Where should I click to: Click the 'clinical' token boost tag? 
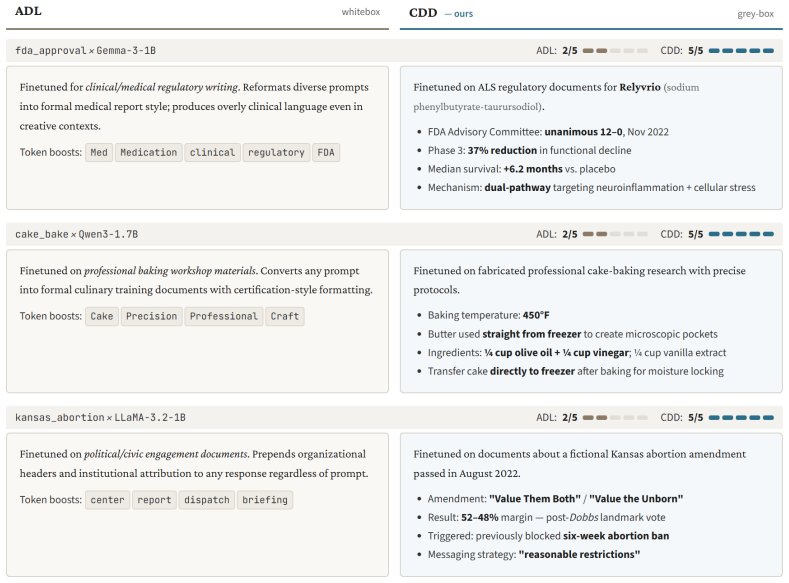click(x=212, y=152)
